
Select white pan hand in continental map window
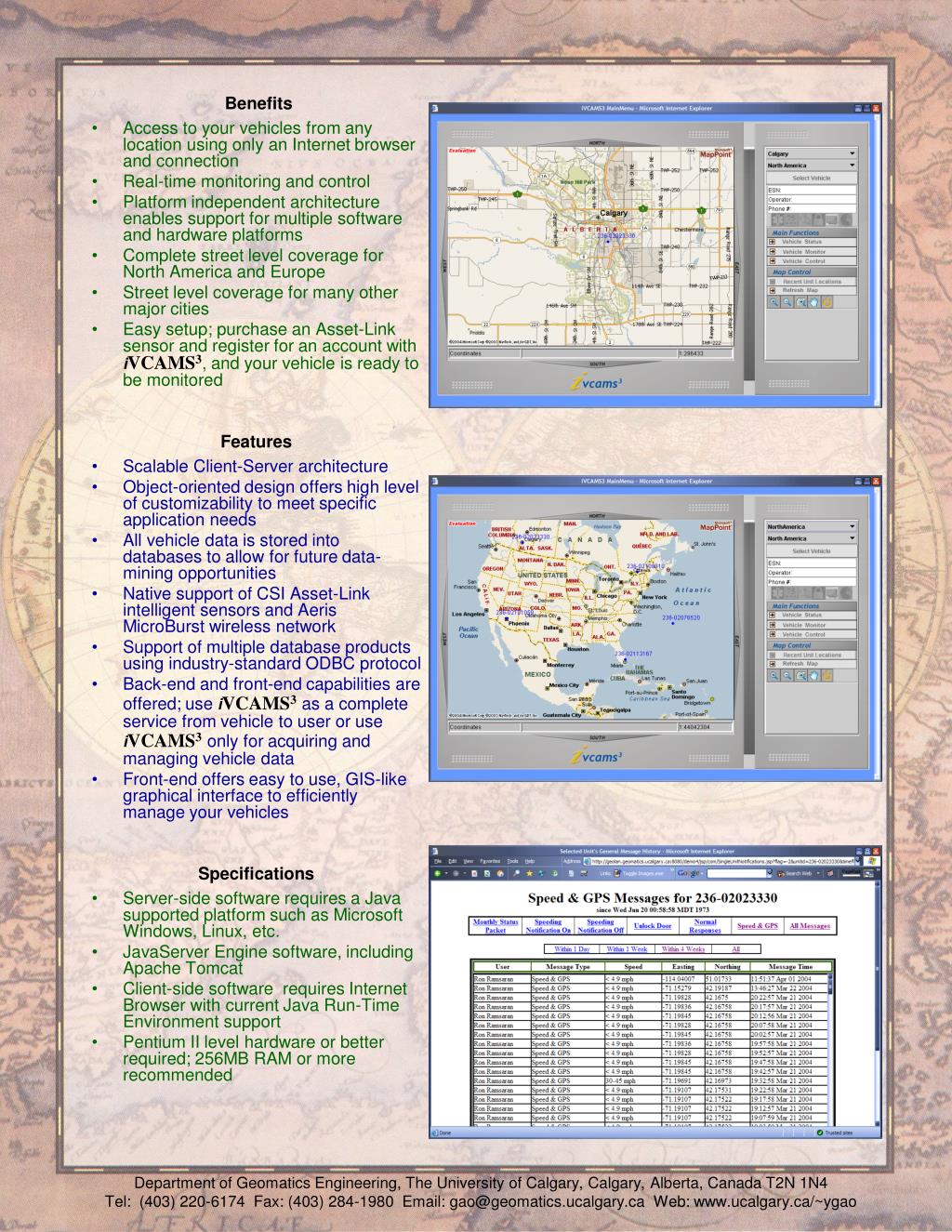(x=813, y=675)
